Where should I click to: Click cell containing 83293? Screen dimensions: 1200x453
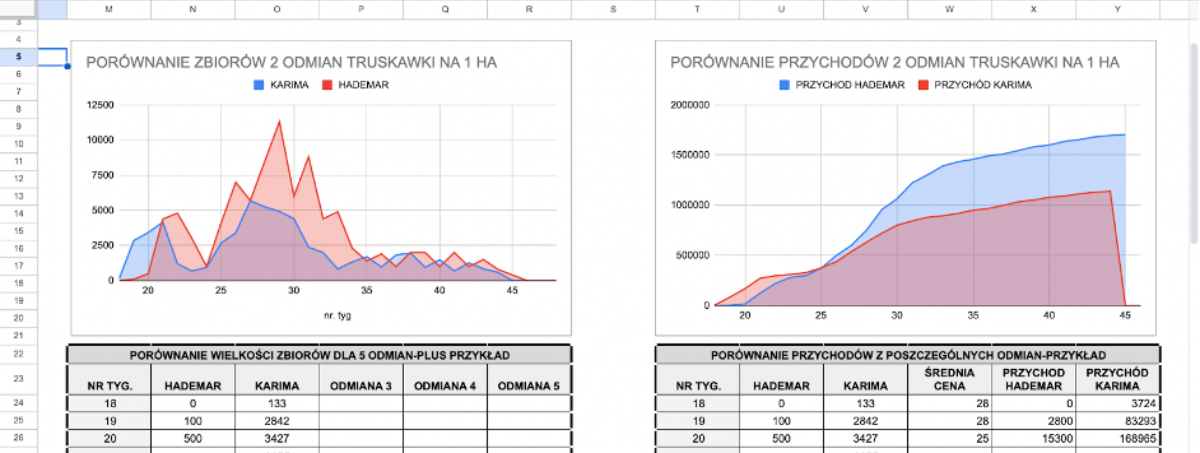(1117, 421)
